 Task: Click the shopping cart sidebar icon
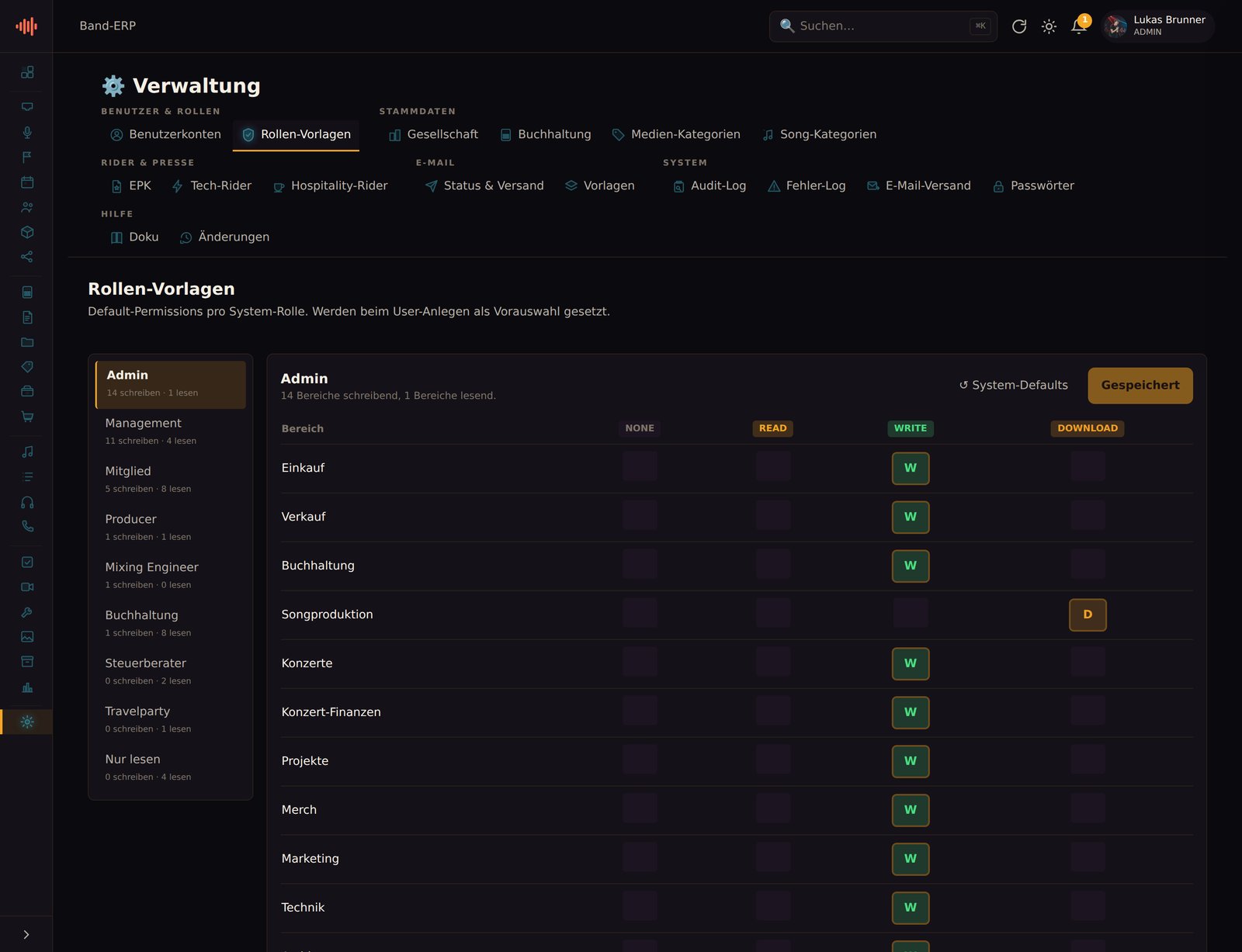(x=27, y=417)
